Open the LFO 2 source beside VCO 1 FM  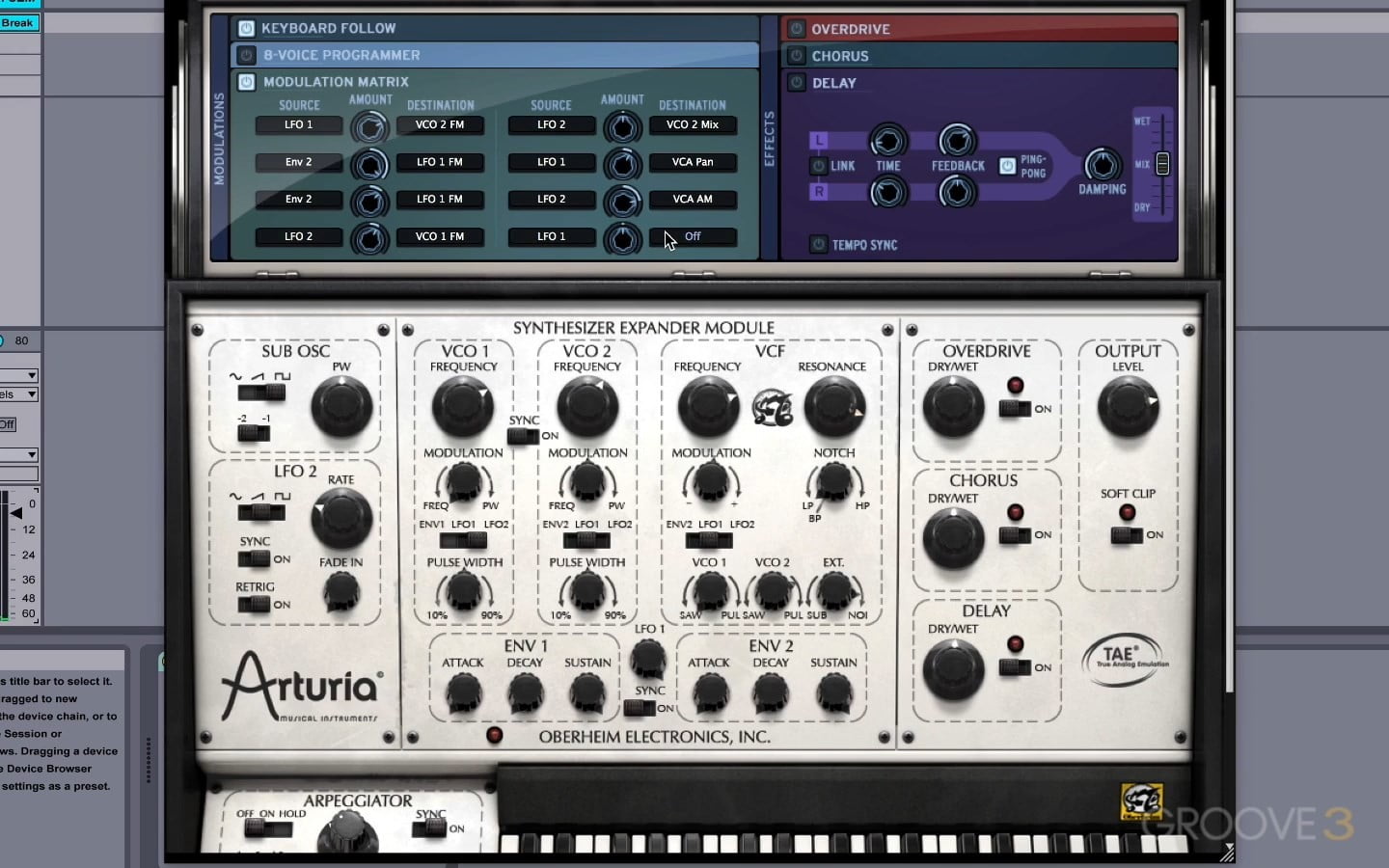[299, 236]
